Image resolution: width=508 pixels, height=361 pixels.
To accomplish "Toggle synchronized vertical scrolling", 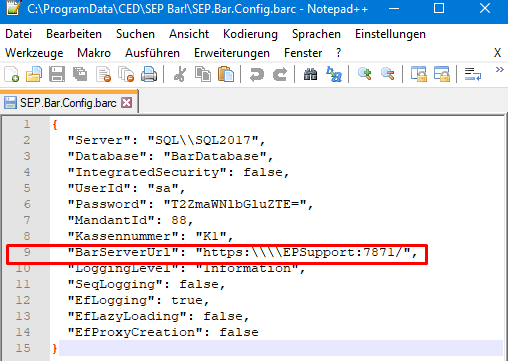I will 419,74.
